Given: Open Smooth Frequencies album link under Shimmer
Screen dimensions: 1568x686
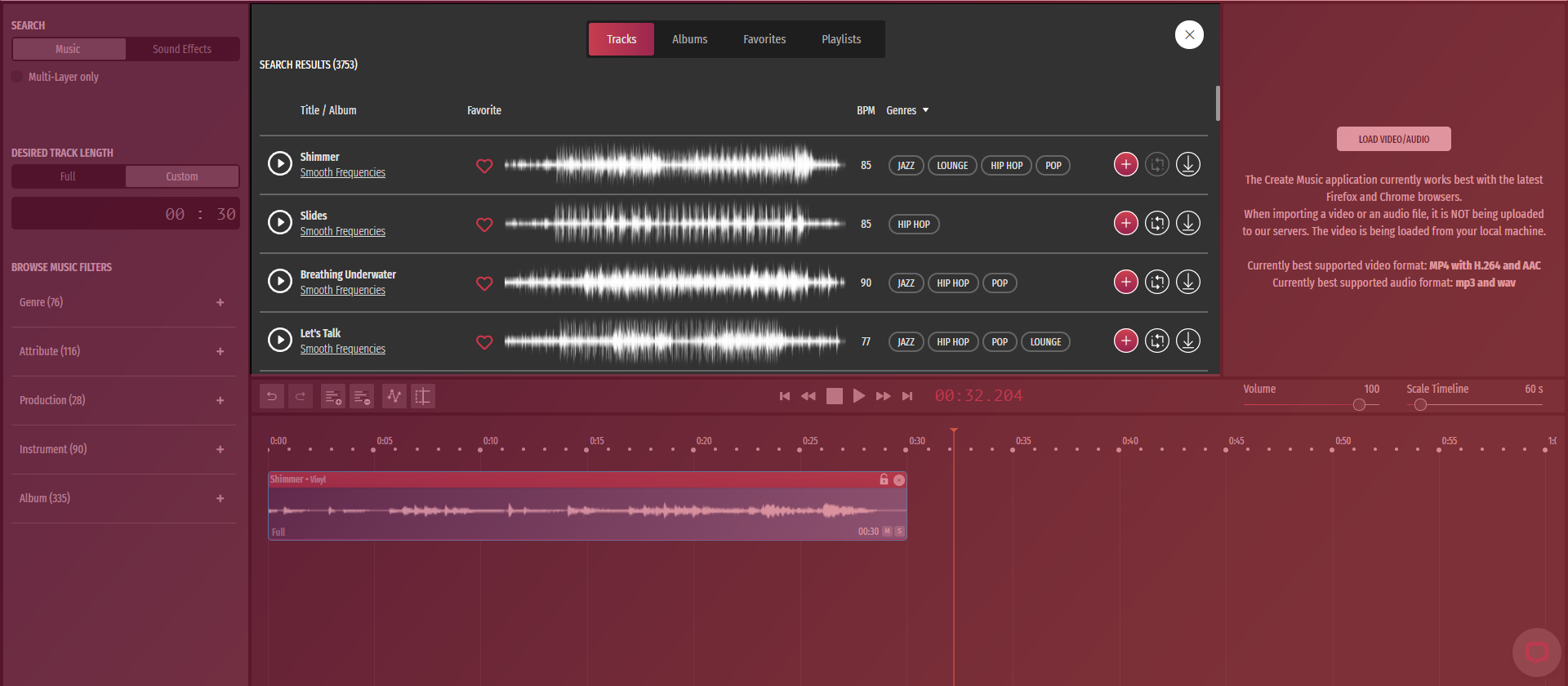Looking at the screenshot, I should pos(343,173).
